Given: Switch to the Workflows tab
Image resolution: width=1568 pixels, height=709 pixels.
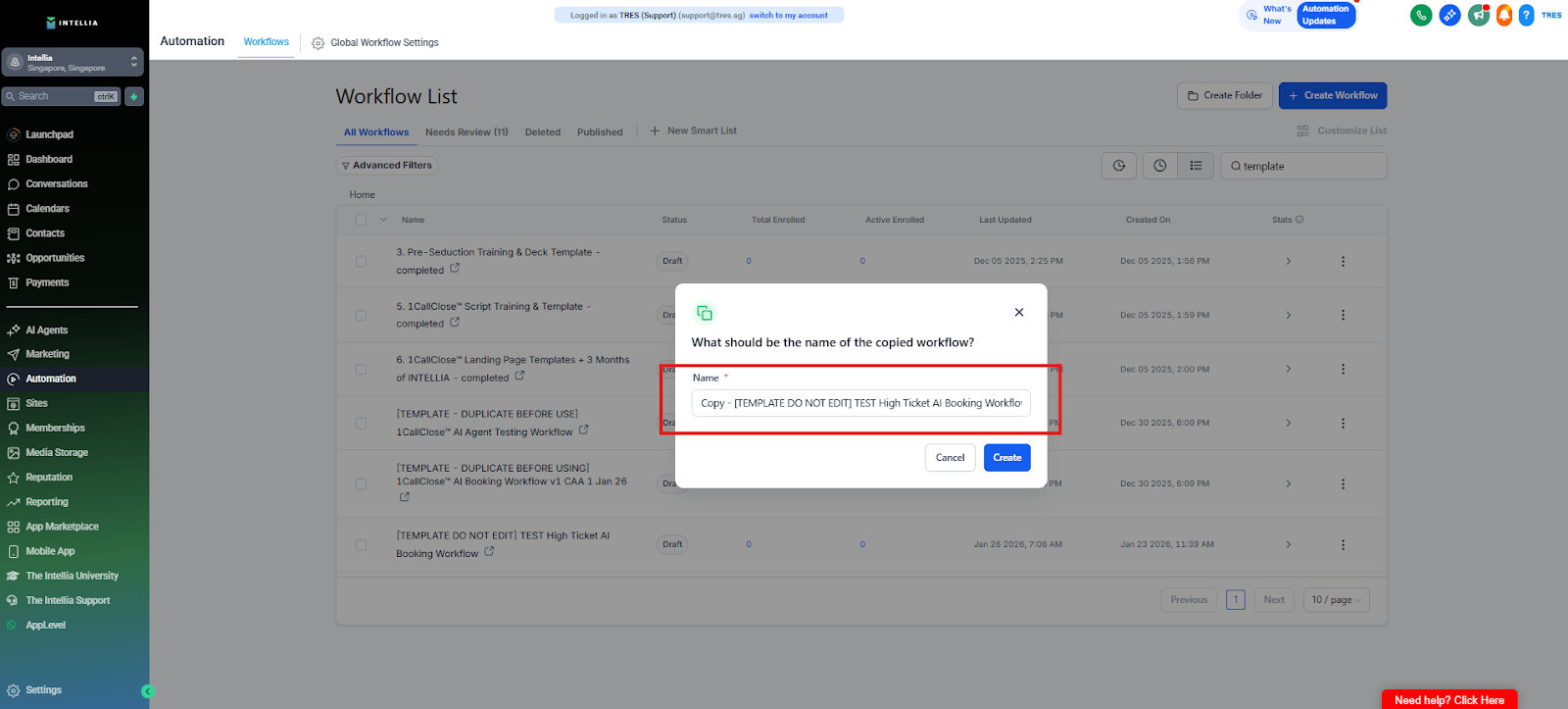Looking at the screenshot, I should pos(267,42).
